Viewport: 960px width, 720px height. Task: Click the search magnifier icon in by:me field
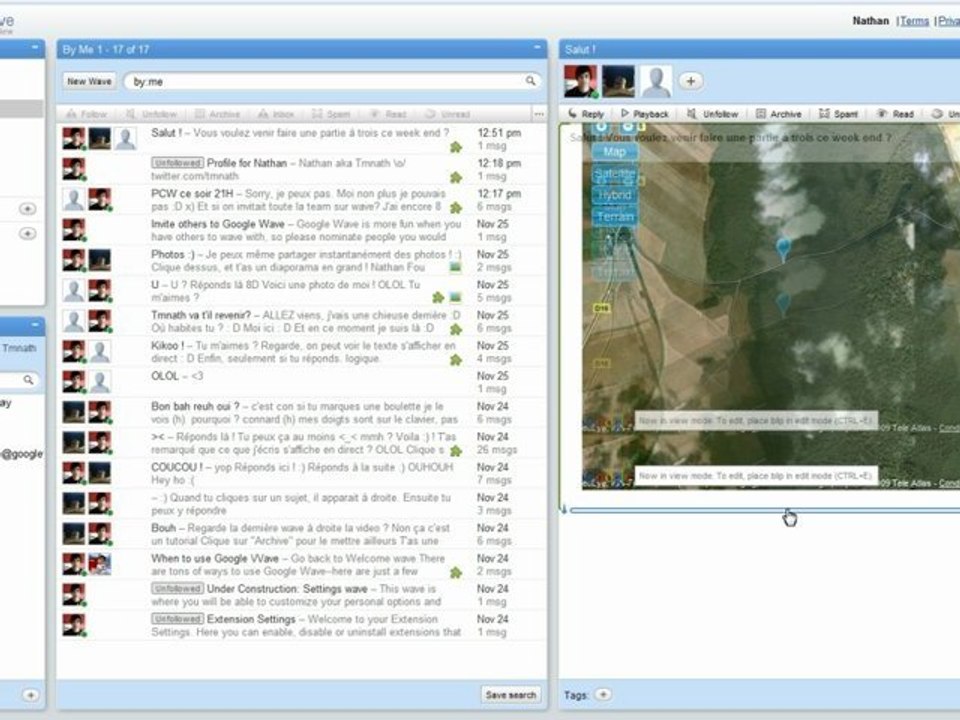[530, 81]
